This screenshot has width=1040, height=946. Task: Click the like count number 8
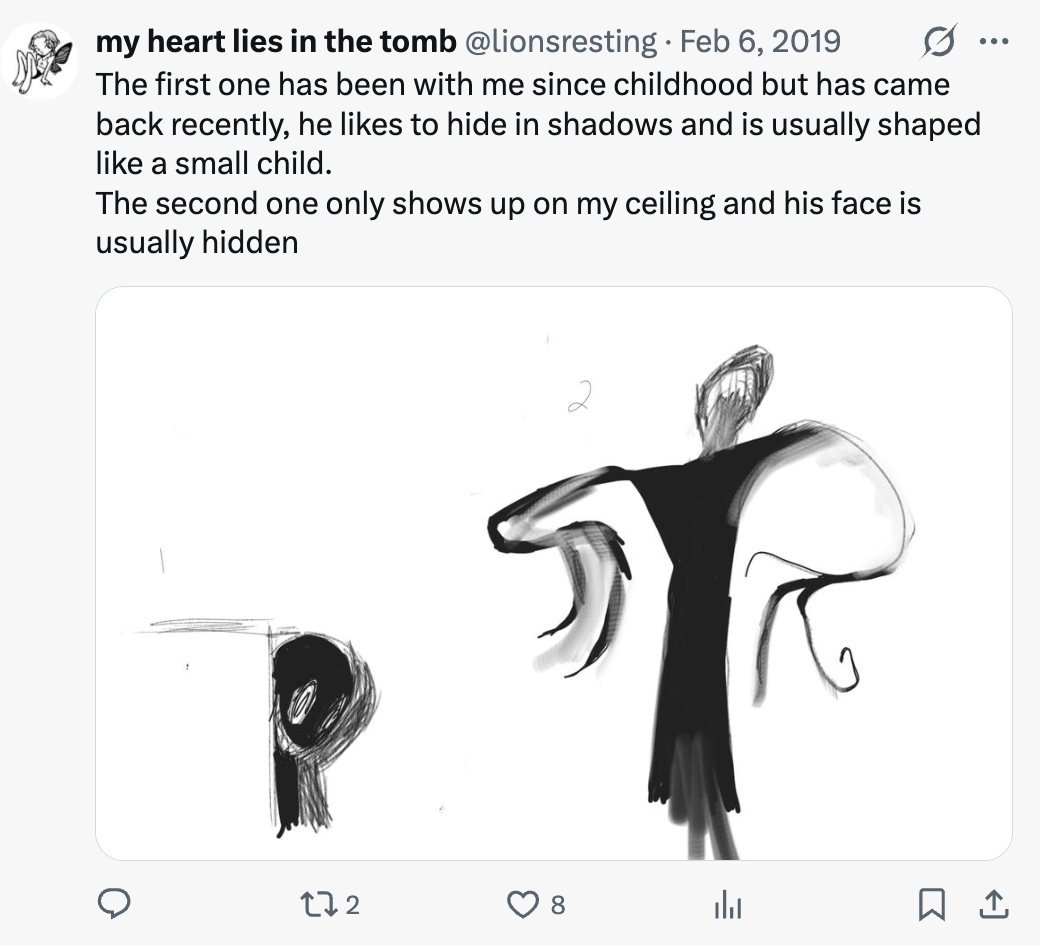click(558, 906)
